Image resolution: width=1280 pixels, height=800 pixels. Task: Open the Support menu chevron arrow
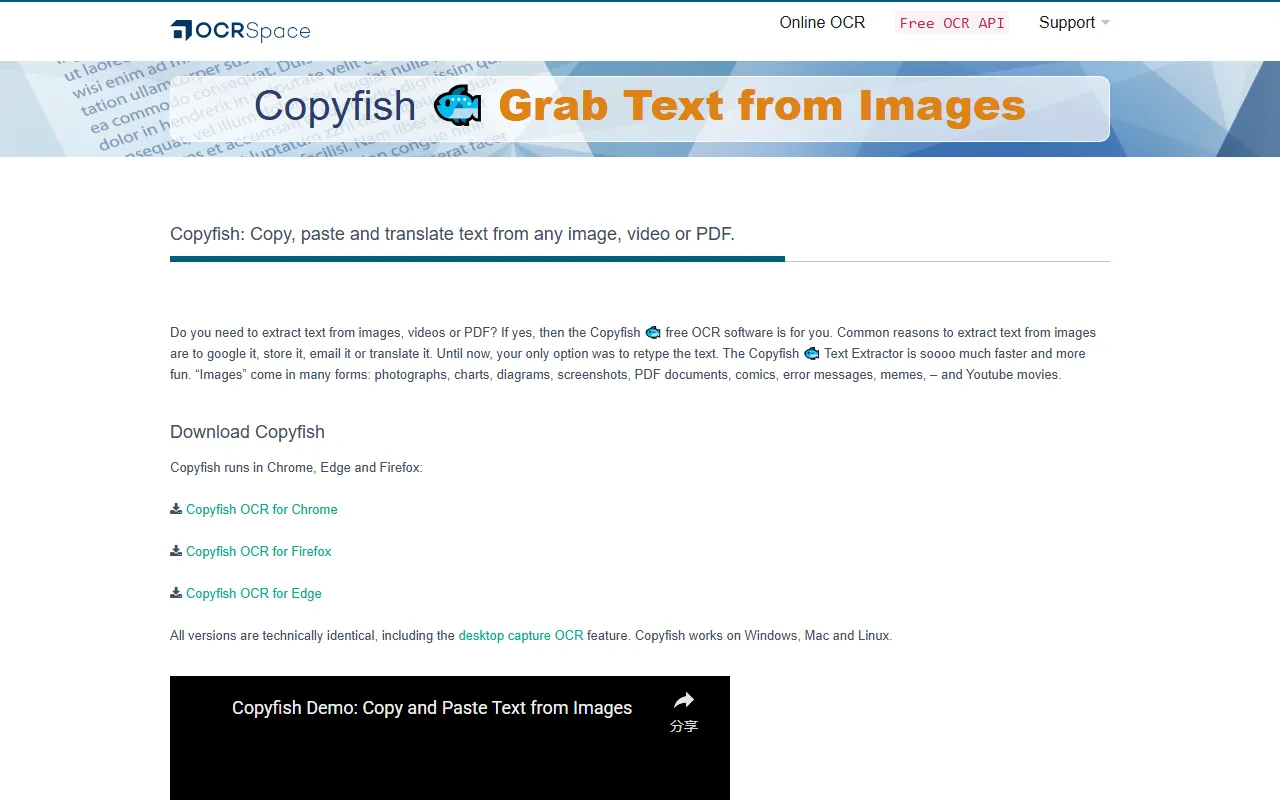1104,23
